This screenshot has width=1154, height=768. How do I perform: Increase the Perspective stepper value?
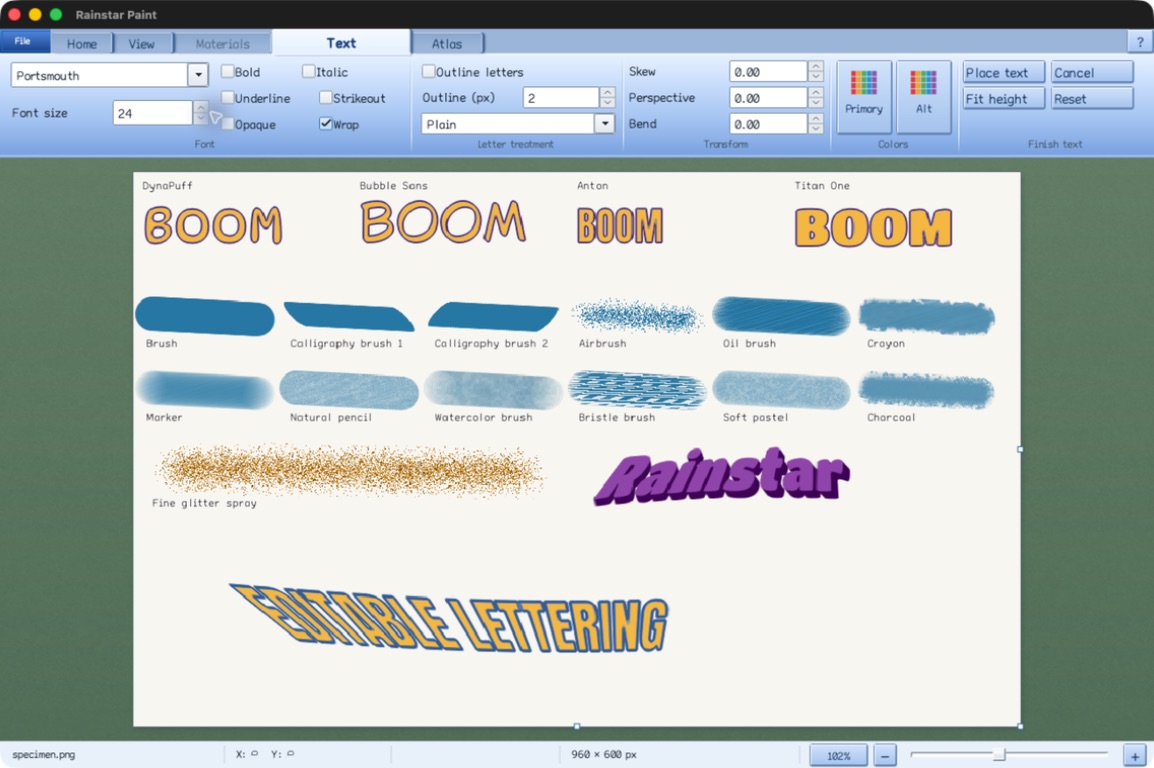point(815,93)
